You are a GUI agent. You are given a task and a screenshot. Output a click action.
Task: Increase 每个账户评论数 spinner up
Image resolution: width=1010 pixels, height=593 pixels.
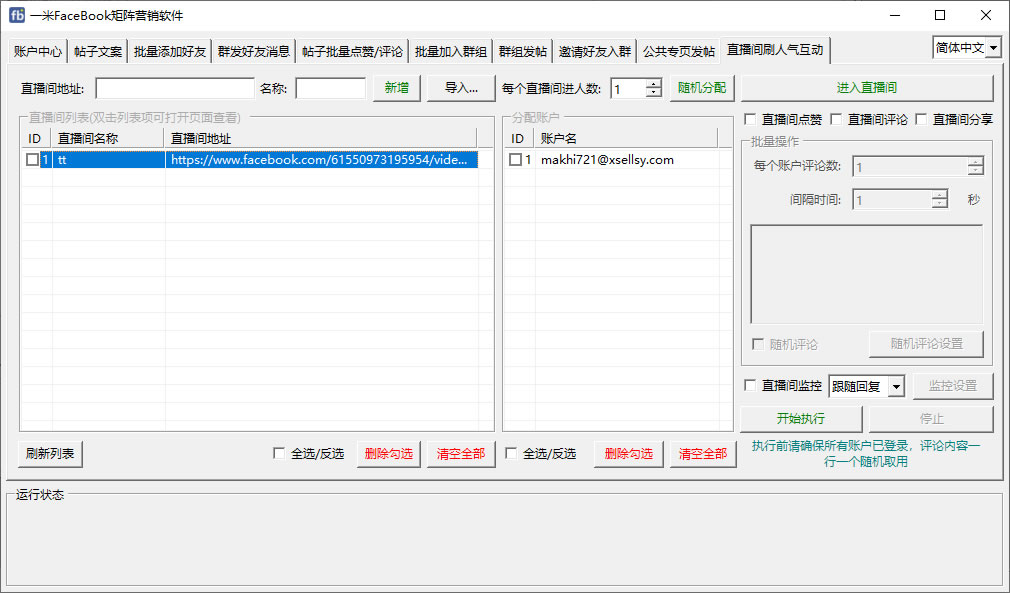click(975, 162)
